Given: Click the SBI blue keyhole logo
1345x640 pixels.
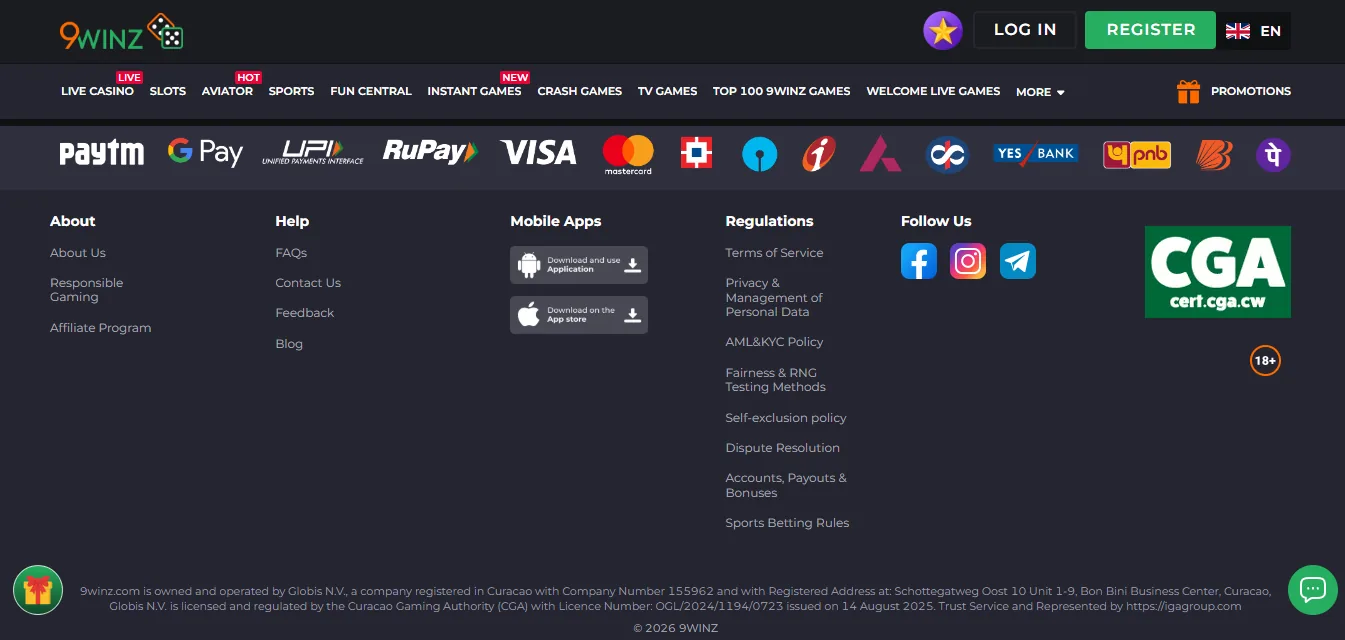Looking at the screenshot, I should point(759,154).
